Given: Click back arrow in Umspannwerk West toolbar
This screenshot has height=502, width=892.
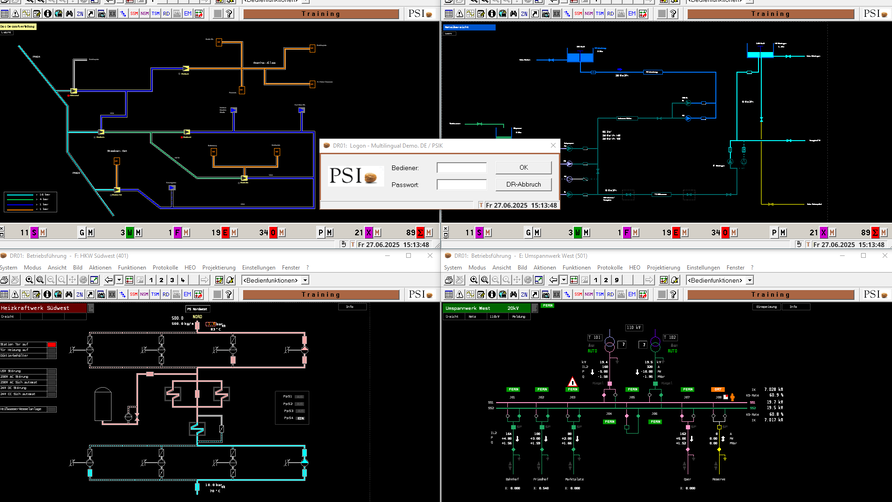Looking at the screenshot, I should (x=553, y=280).
